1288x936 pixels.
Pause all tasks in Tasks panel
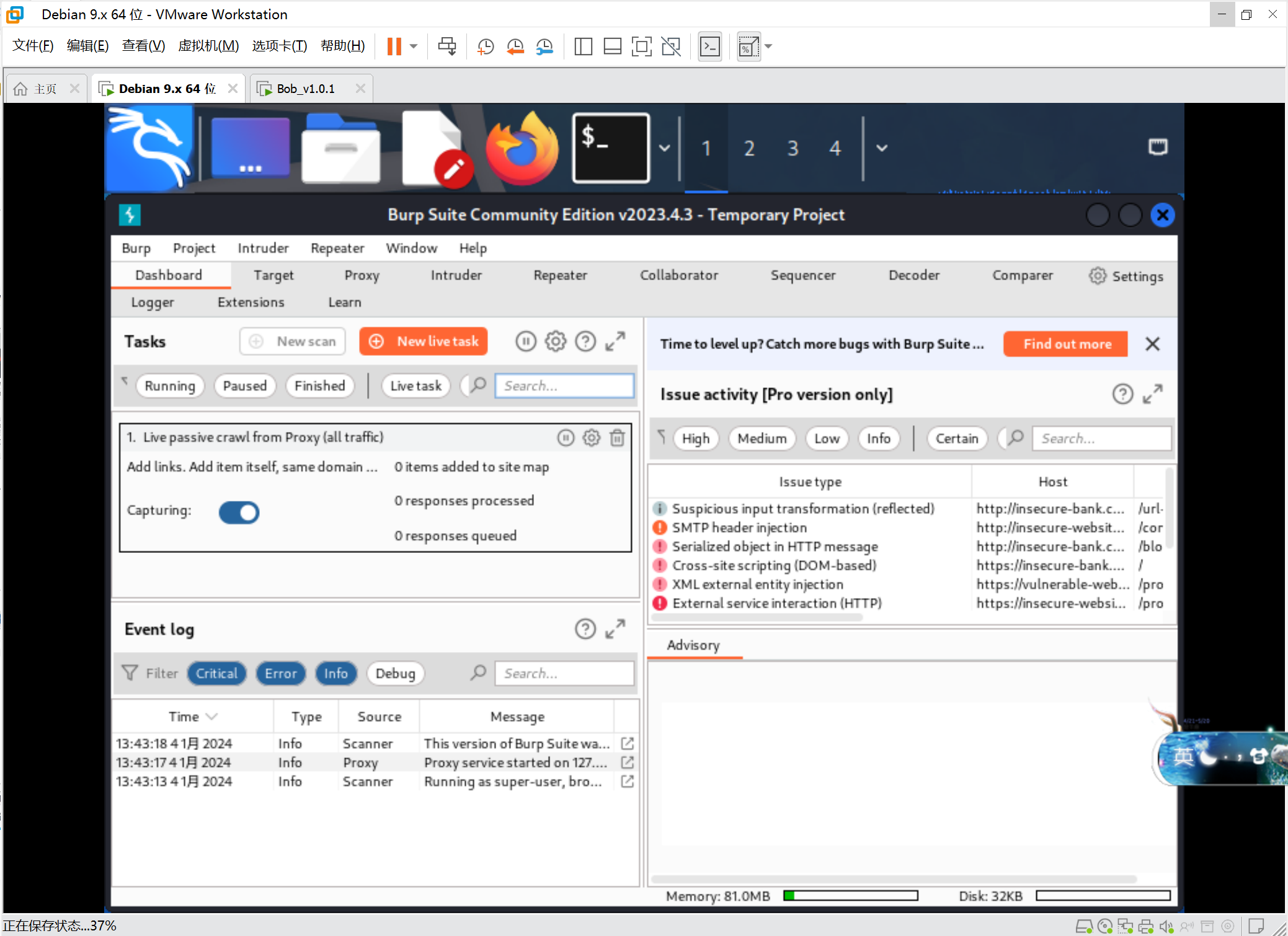pos(526,342)
